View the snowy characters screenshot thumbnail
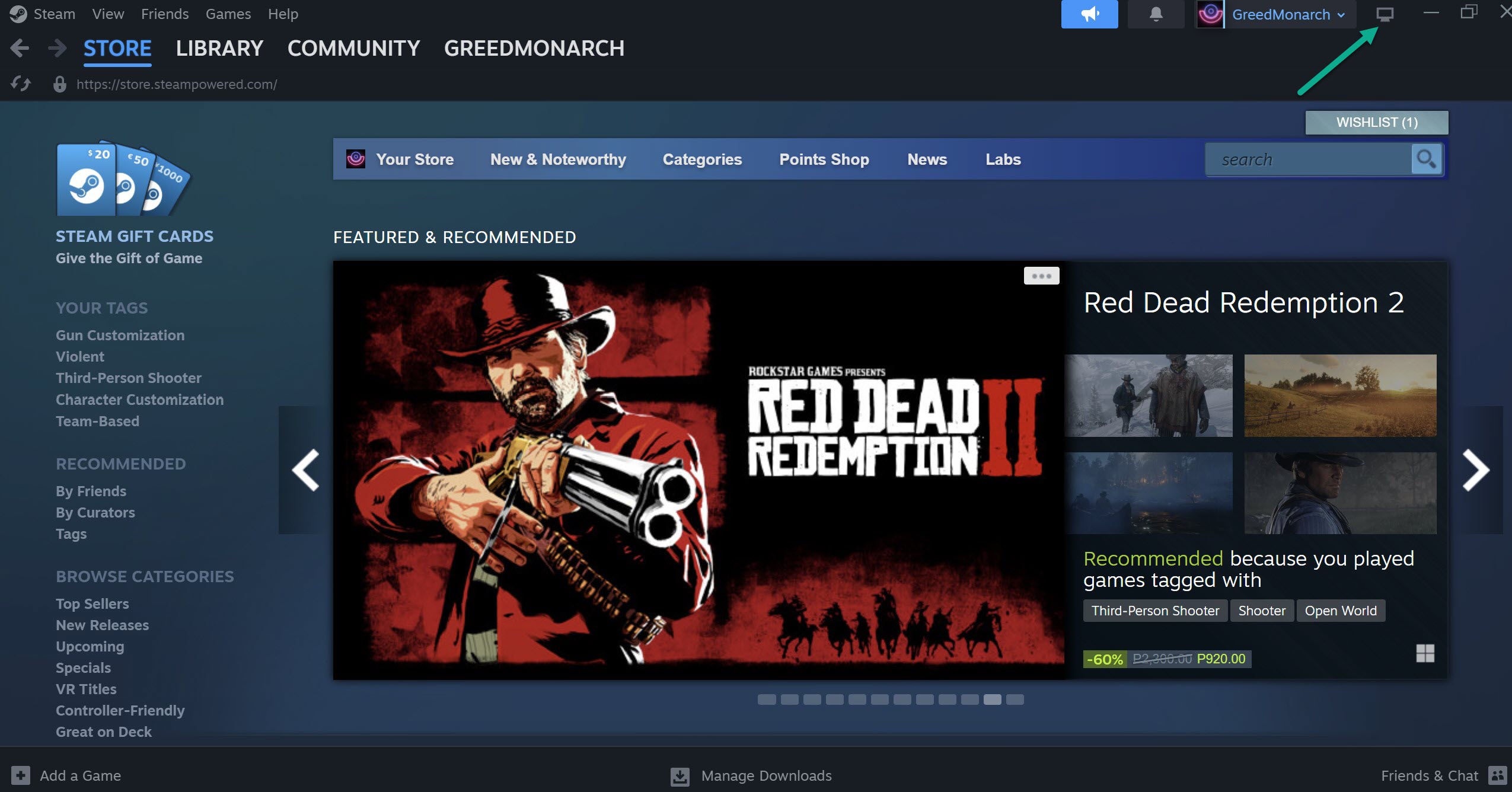1512x792 pixels. (1149, 395)
